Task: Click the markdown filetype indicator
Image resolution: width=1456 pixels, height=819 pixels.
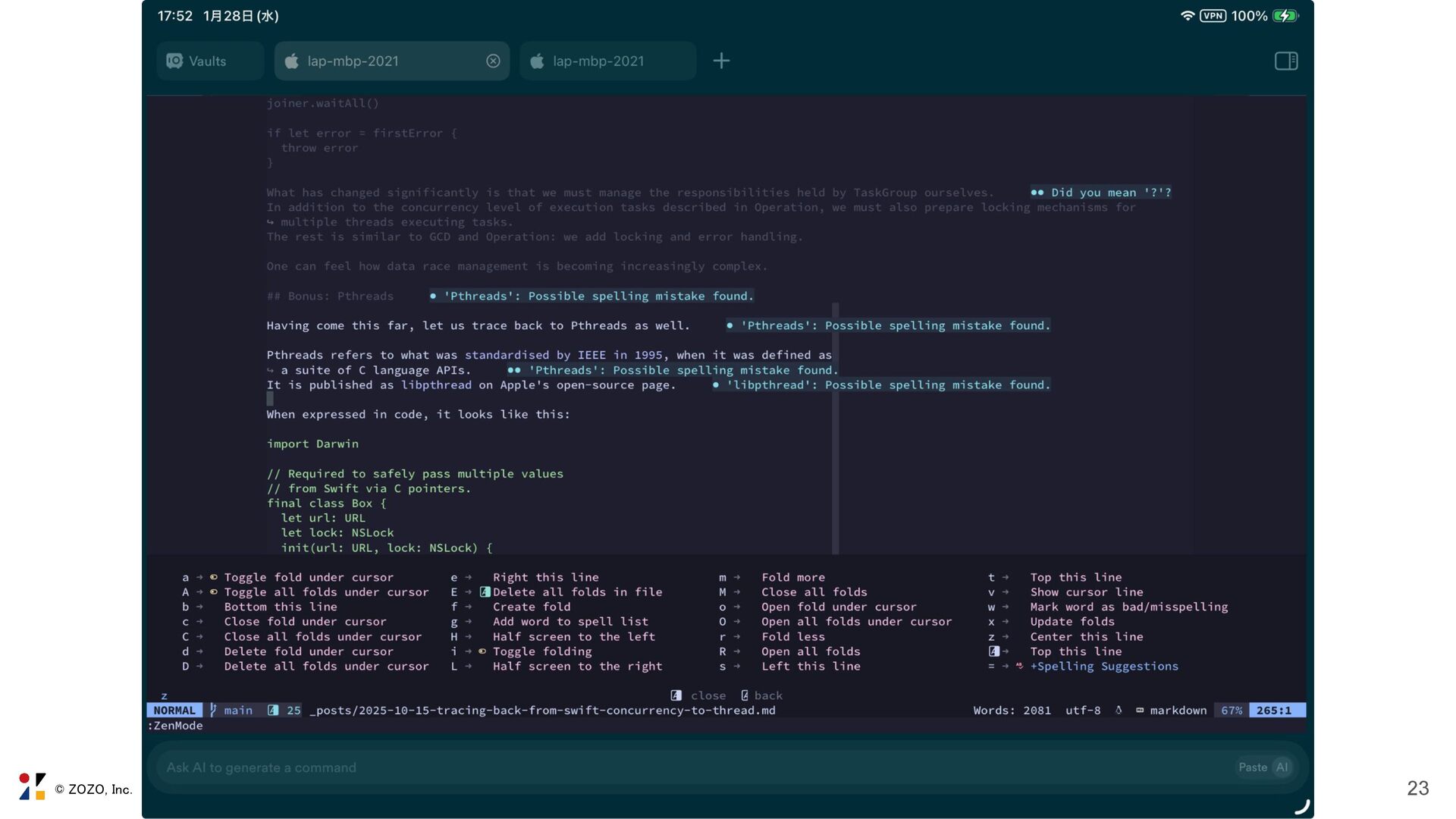Action: (1178, 711)
